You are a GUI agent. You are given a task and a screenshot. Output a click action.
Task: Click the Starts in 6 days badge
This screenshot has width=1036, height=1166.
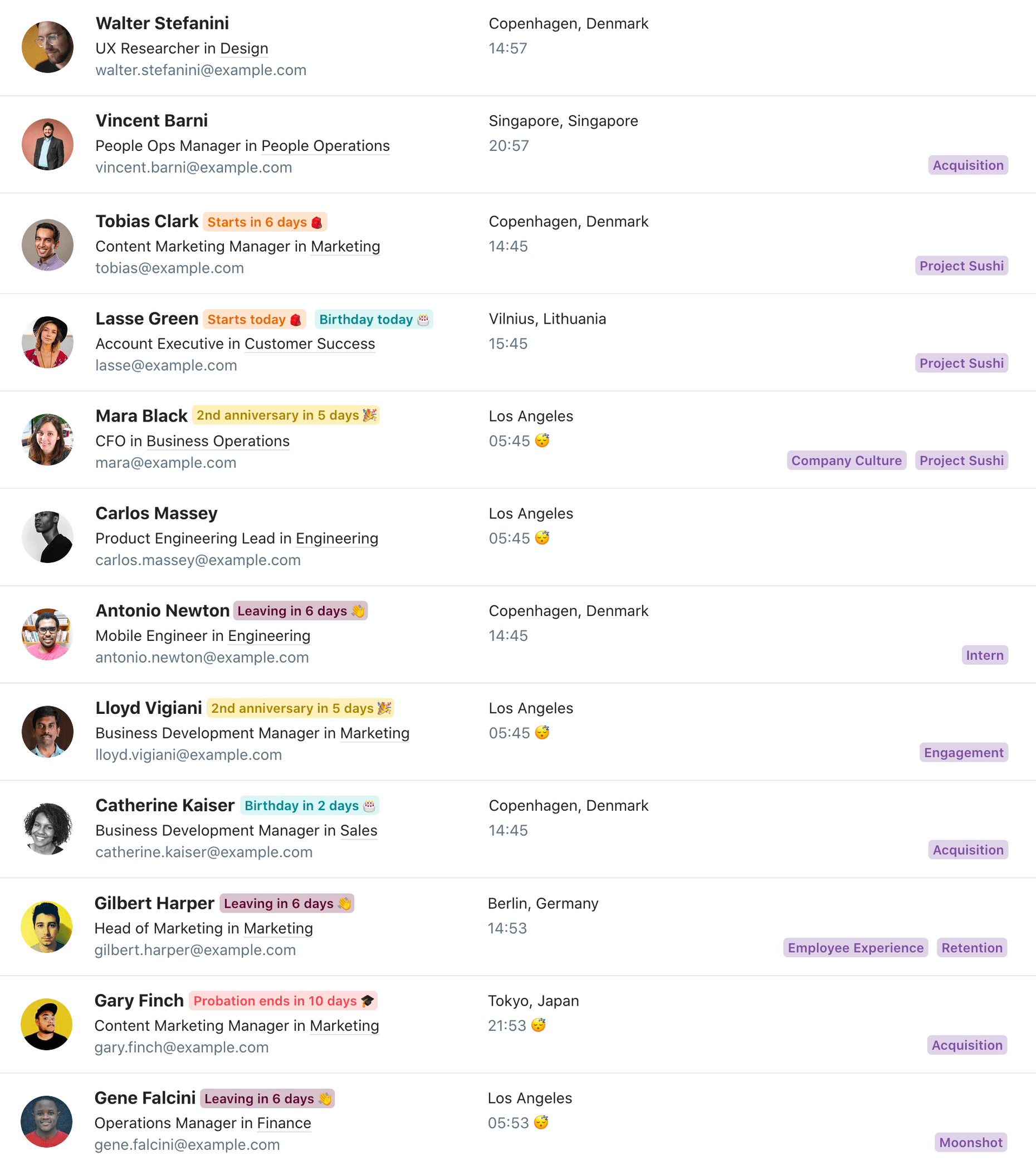[265, 222]
